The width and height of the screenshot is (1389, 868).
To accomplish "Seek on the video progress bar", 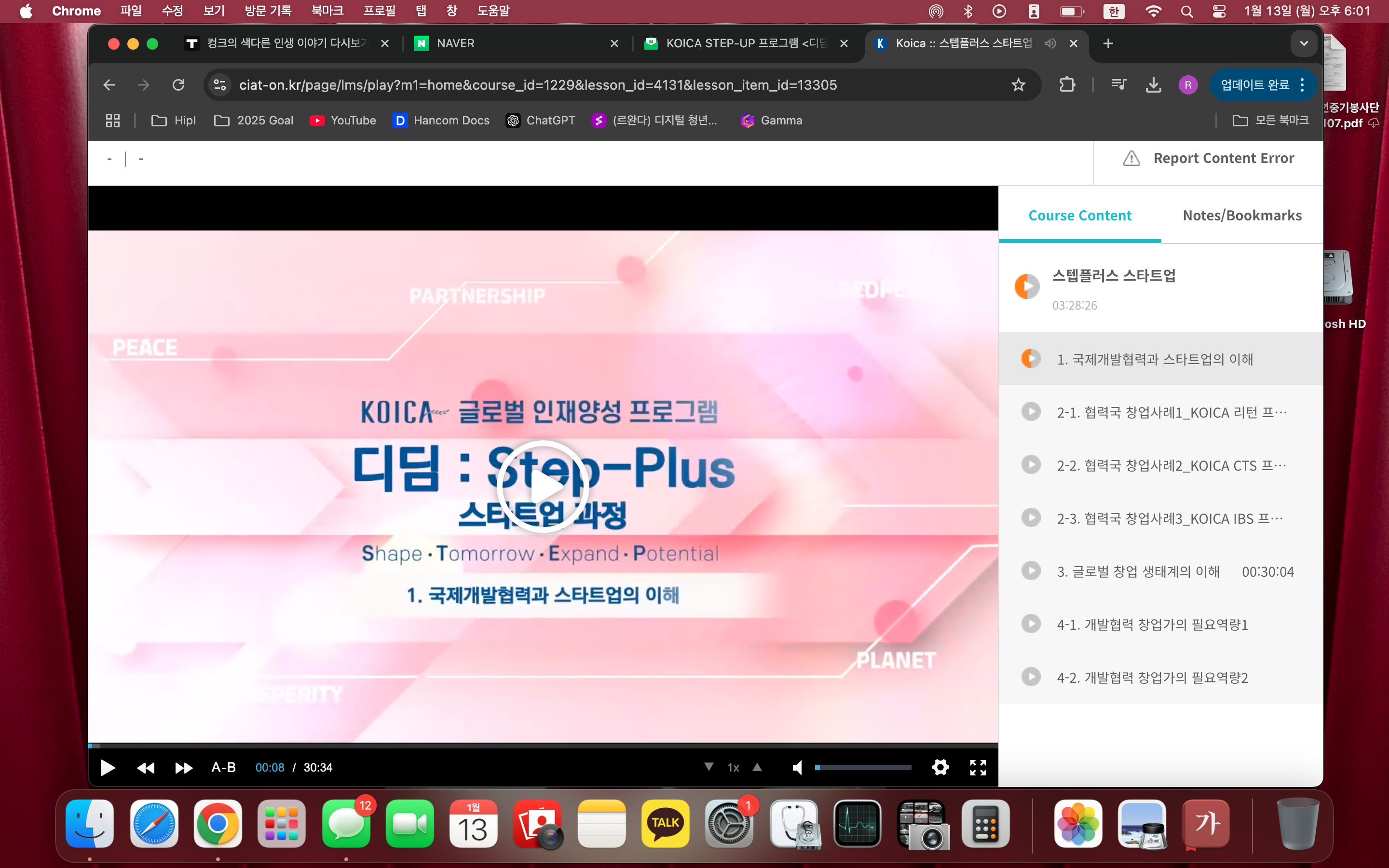I will tap(543, 746).
